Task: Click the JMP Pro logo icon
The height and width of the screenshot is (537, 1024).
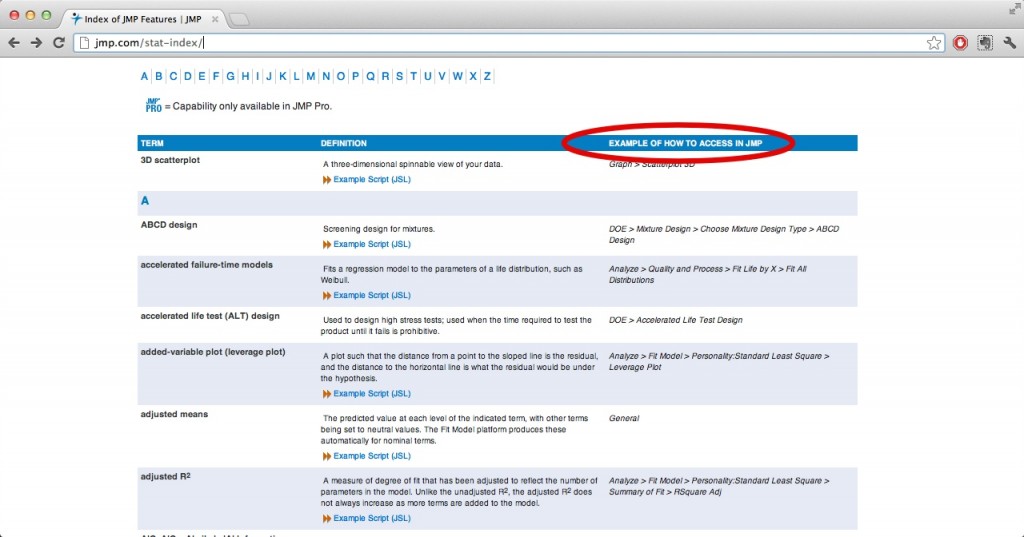Action: [x=153, y=105]
